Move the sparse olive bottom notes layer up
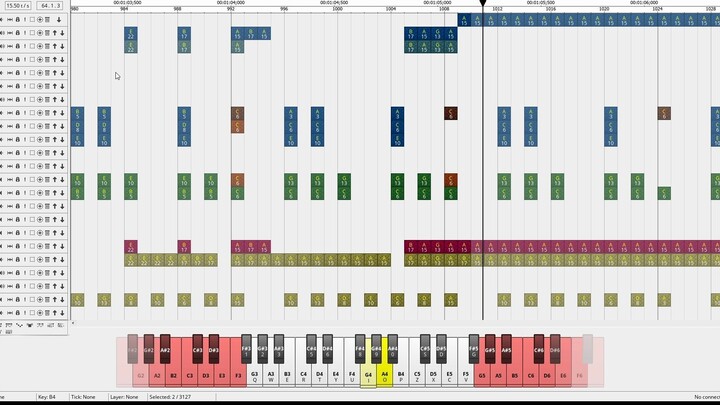Screen dimensions: 720x405 pyautogui.click(x=55, y=299)
